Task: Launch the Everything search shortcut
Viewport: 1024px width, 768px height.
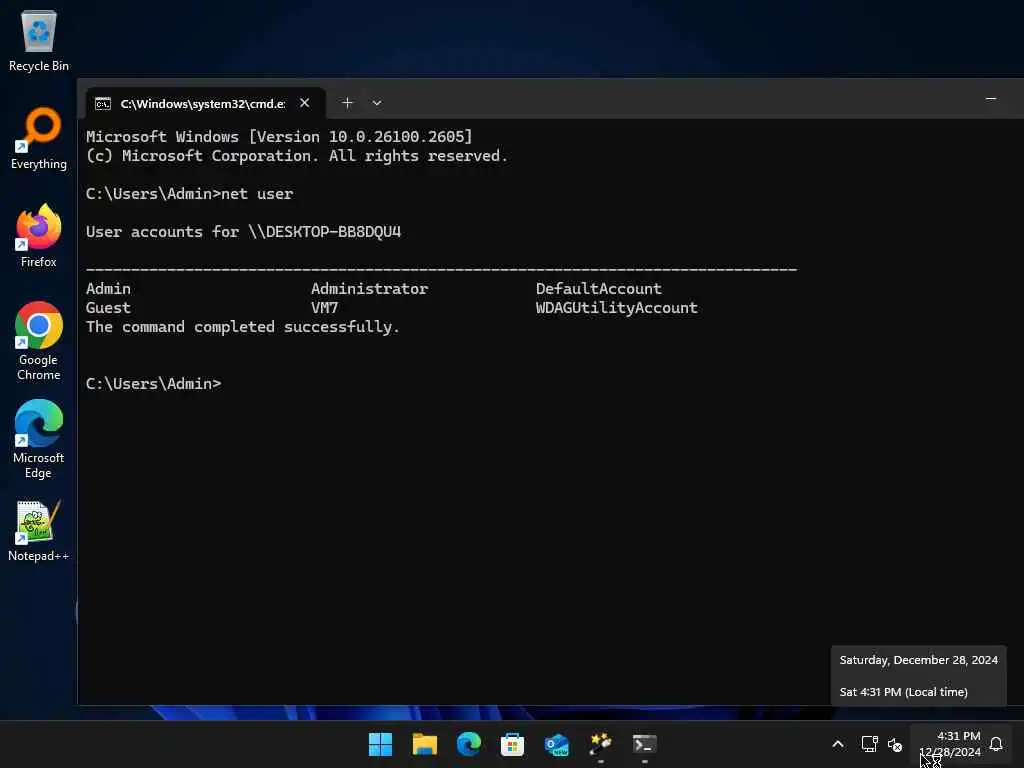Action: pos(39,139)
